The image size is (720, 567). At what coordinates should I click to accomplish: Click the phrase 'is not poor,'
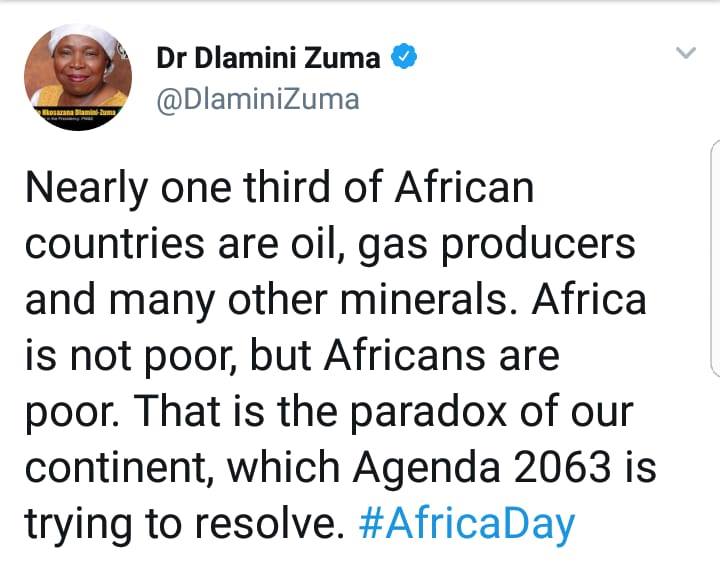click(x=131, y=357)
